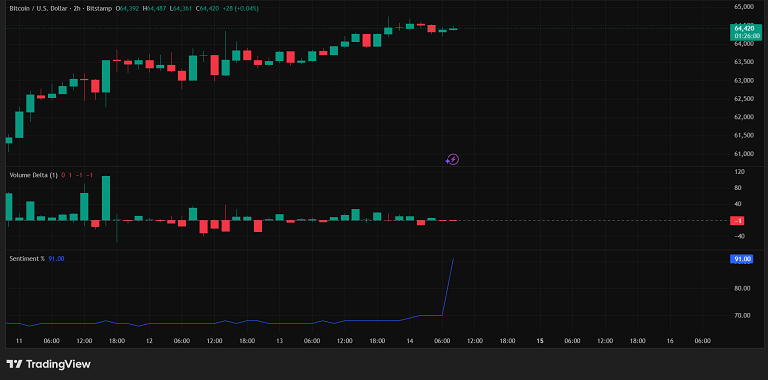
Task: Click the 01:26:00 candle countdown timer
Action: coord(745,36)
